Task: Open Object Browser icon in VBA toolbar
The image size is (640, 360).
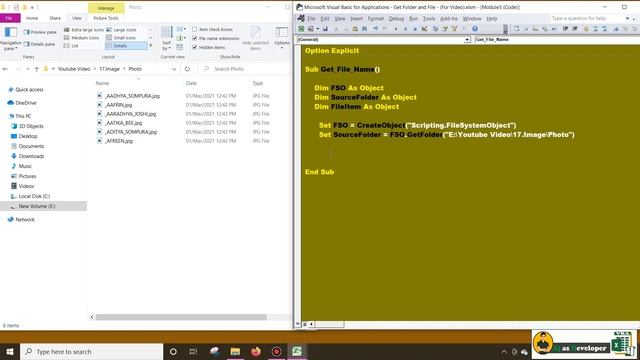Action: click(454, 29)
